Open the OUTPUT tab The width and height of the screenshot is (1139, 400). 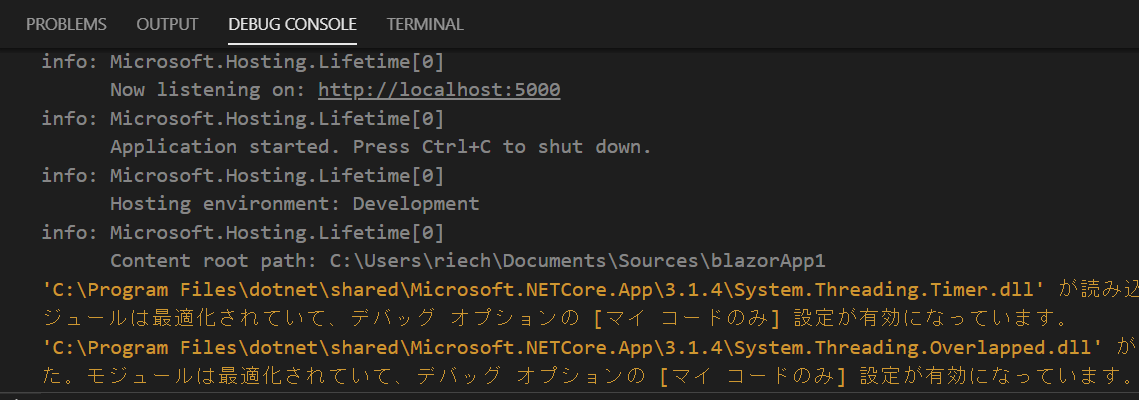pyautogui.click(x=167, y=24)
